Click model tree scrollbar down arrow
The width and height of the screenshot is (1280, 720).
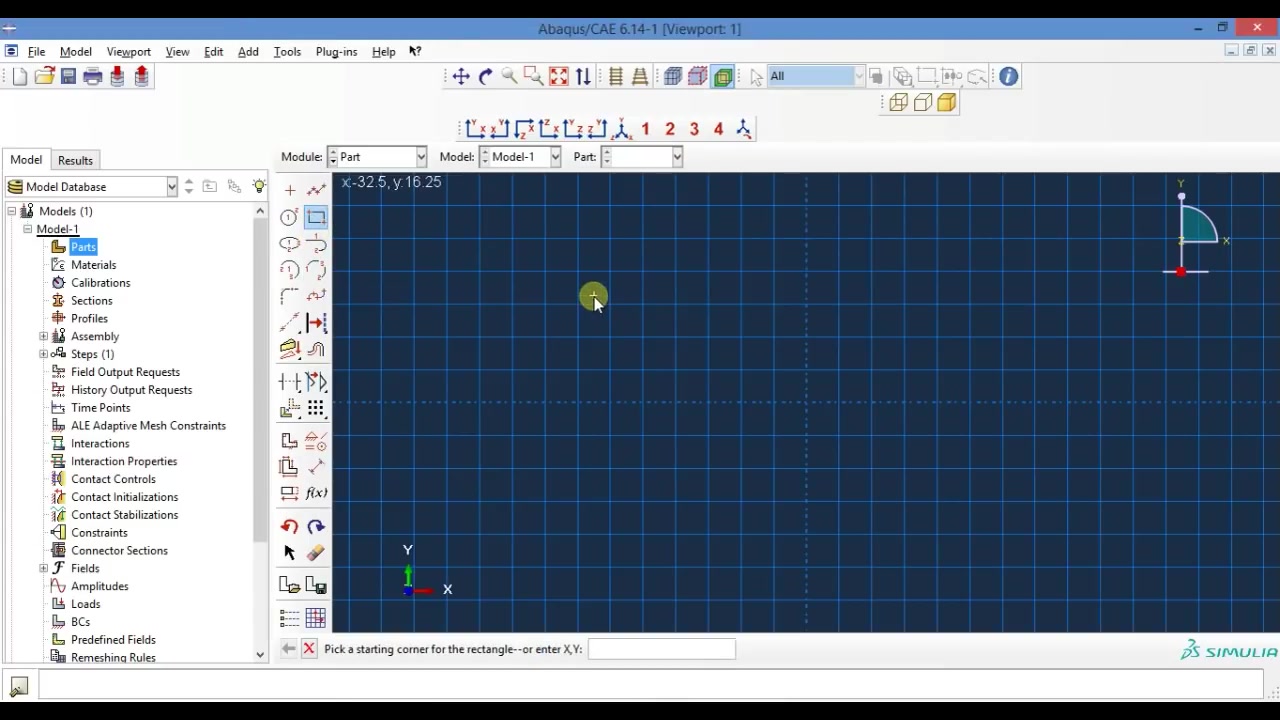pyautogui.click(x=260, y=655)
